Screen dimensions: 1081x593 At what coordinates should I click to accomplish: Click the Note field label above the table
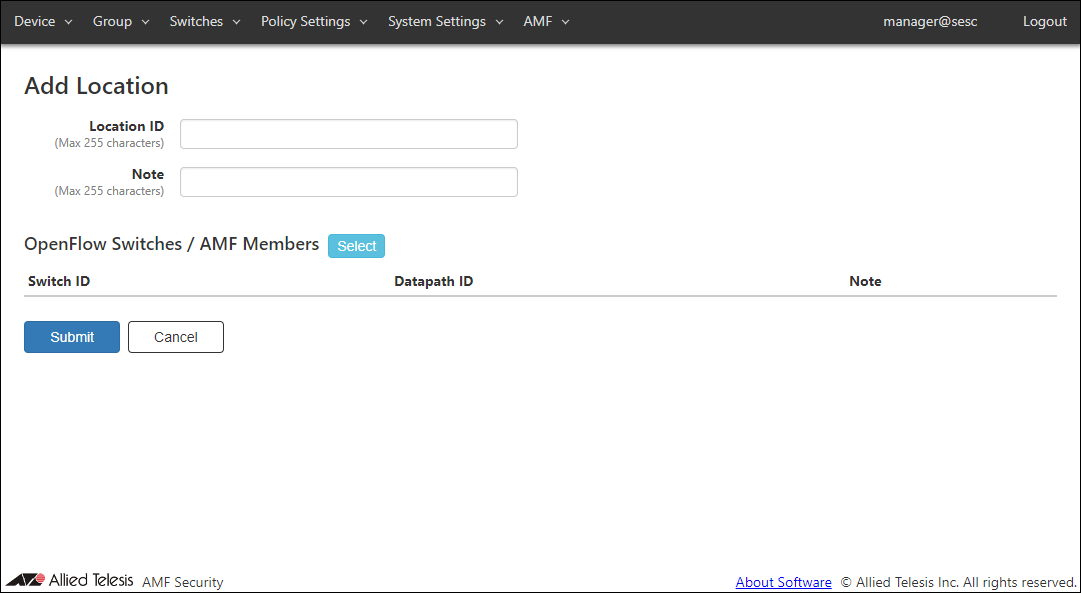[148, 175]
